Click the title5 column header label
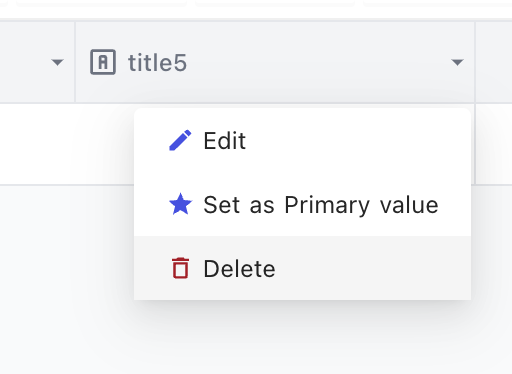The height and width of the screenshot is (374, 512). (157, 62)
